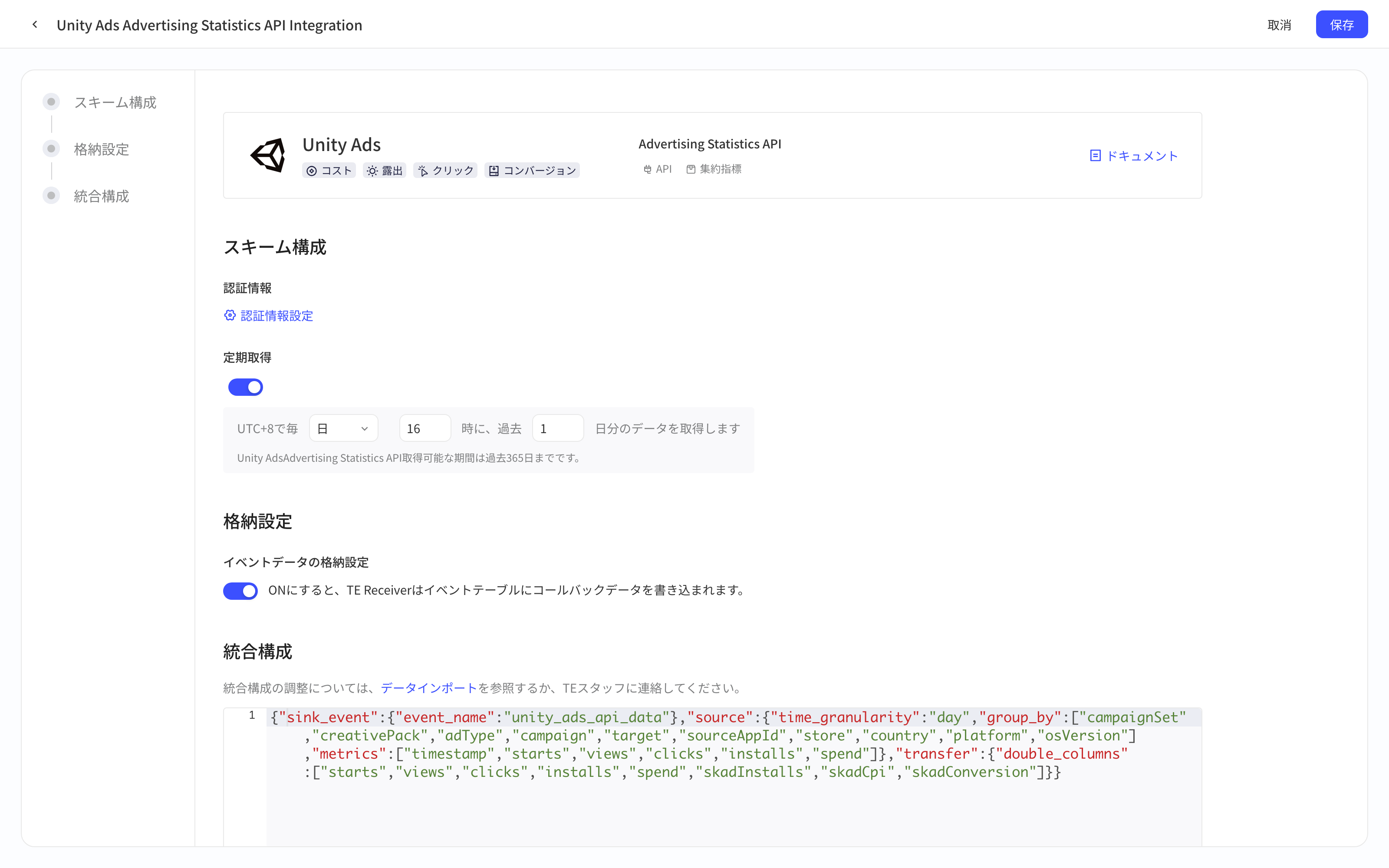This screenshot has height=868, width=1389.
Task: Click the クリック cursor tag icon
Action: [423, 171]
